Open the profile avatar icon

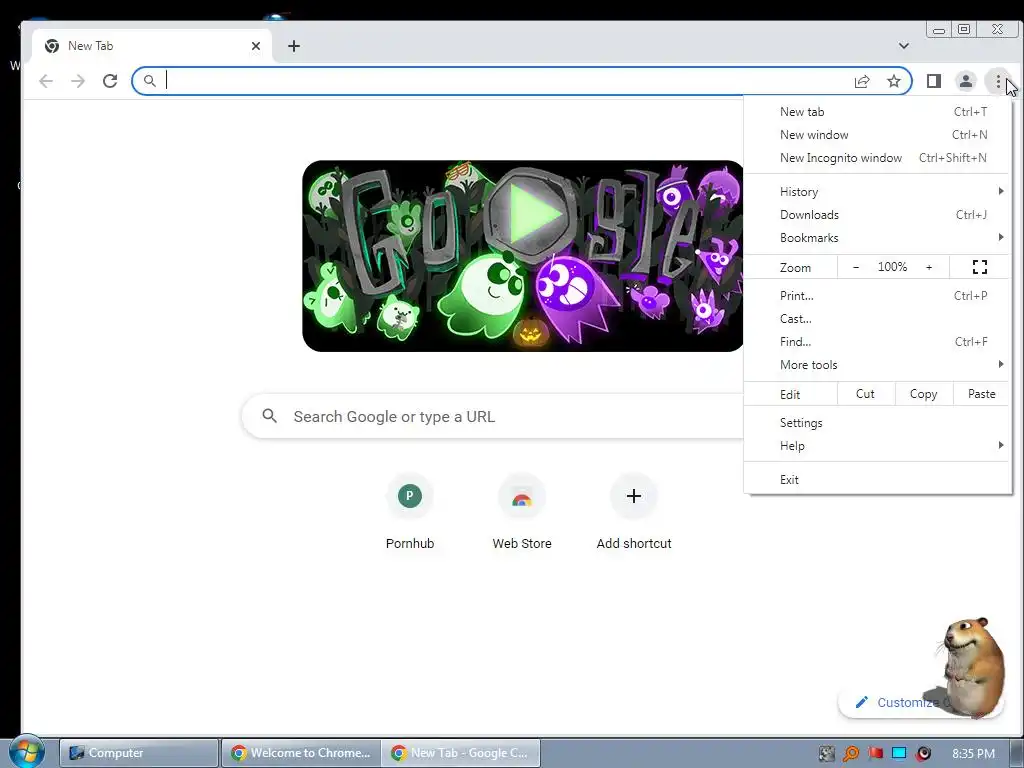(x=966, y=81)
